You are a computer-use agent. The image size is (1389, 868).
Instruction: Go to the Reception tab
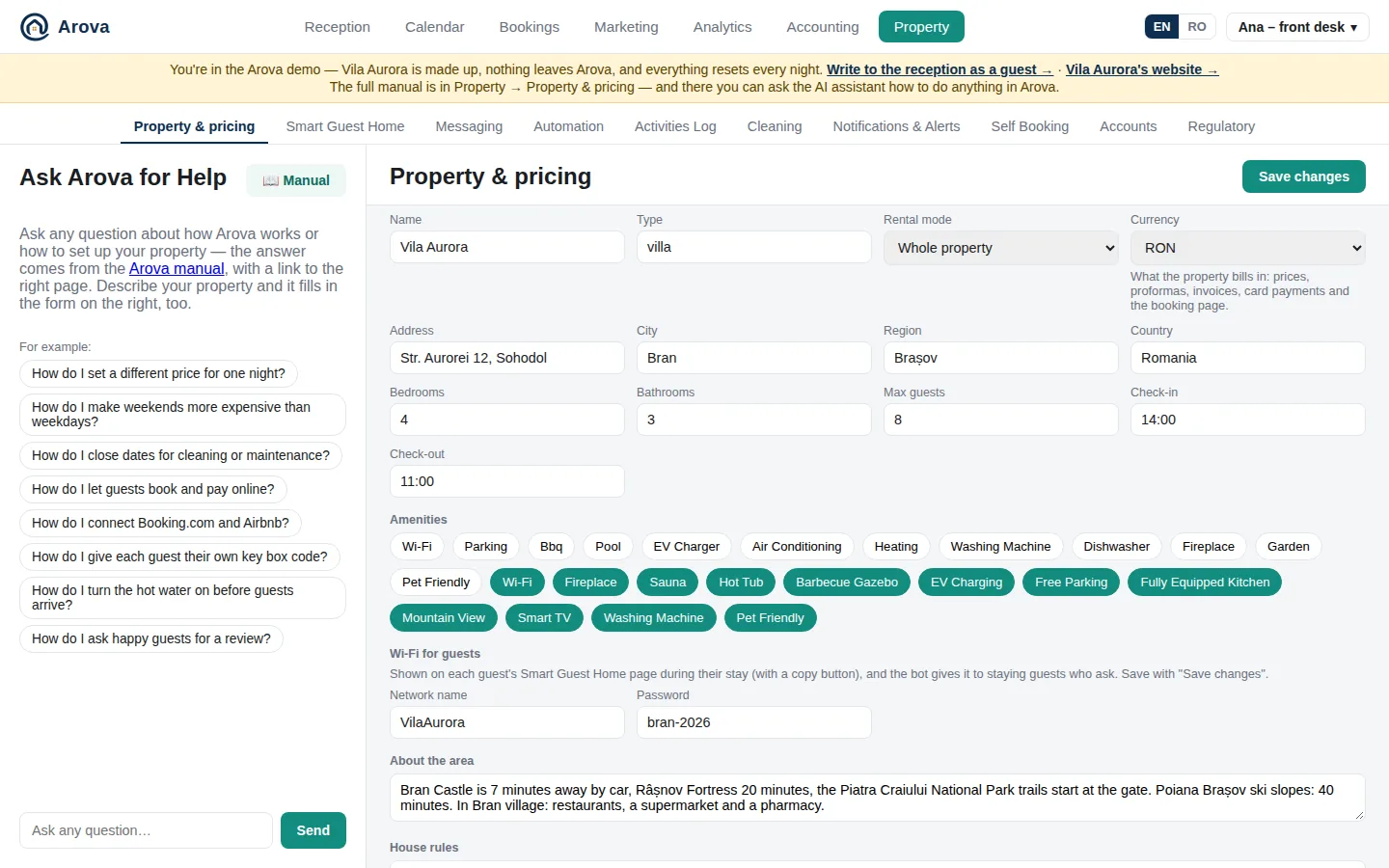[x=338, y=27]
